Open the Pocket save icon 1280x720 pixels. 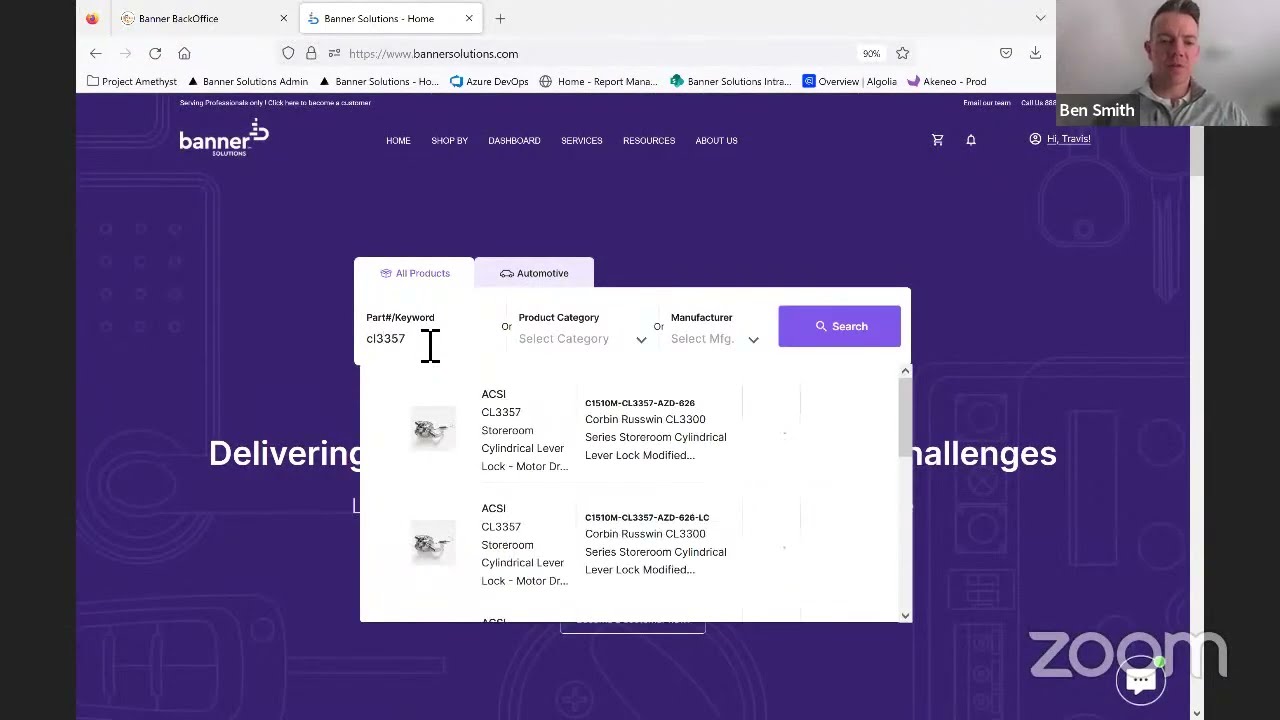(x=1006, y=53)
